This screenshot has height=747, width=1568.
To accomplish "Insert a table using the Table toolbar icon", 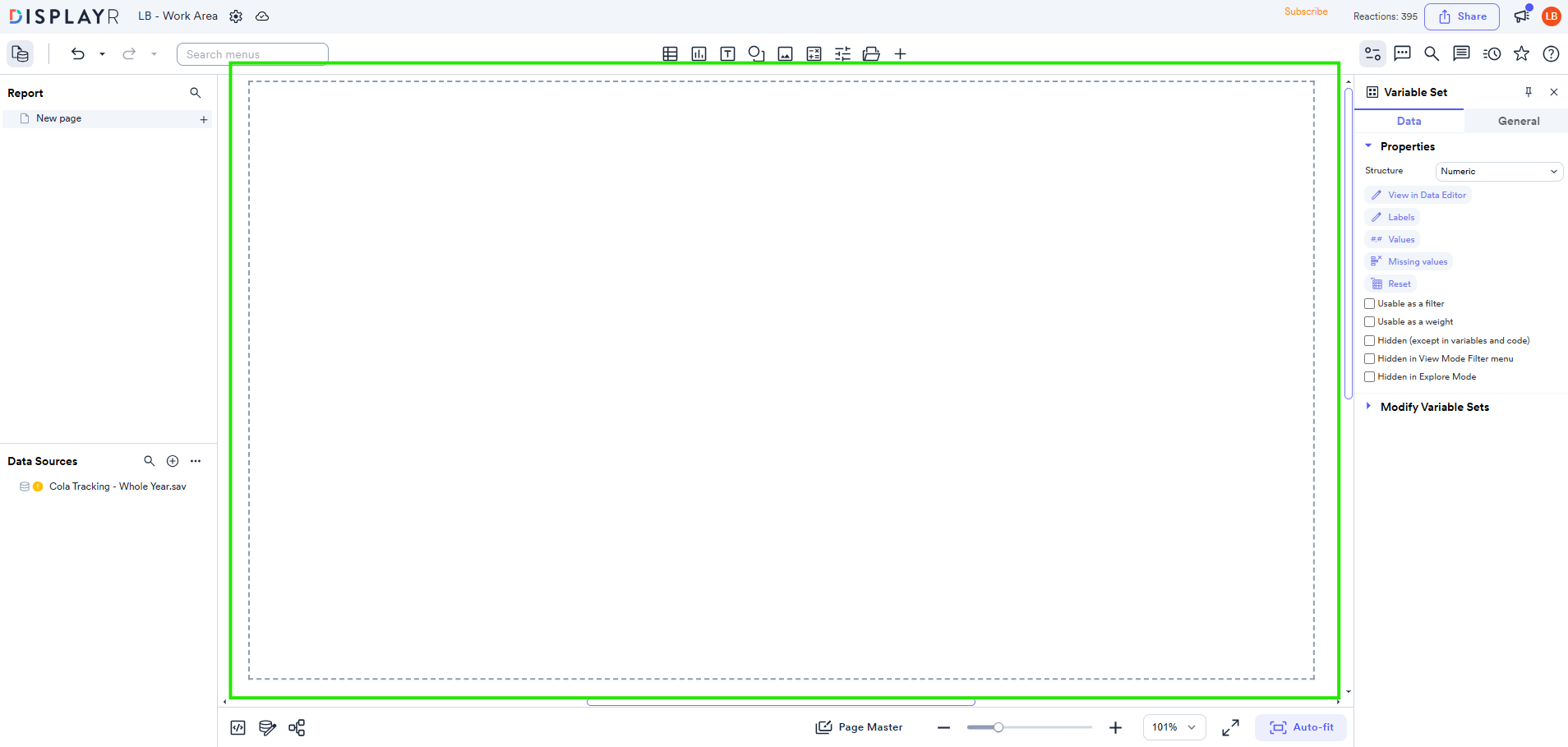I will [670, 53].
